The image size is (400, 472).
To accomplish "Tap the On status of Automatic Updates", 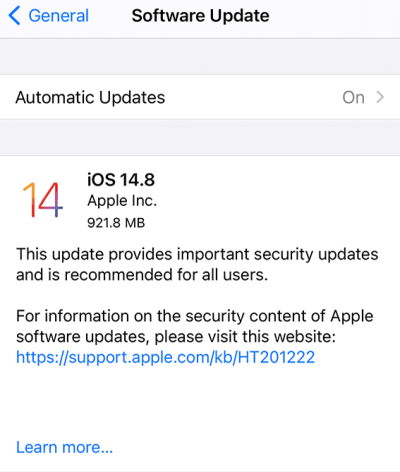I will [353, 98].
